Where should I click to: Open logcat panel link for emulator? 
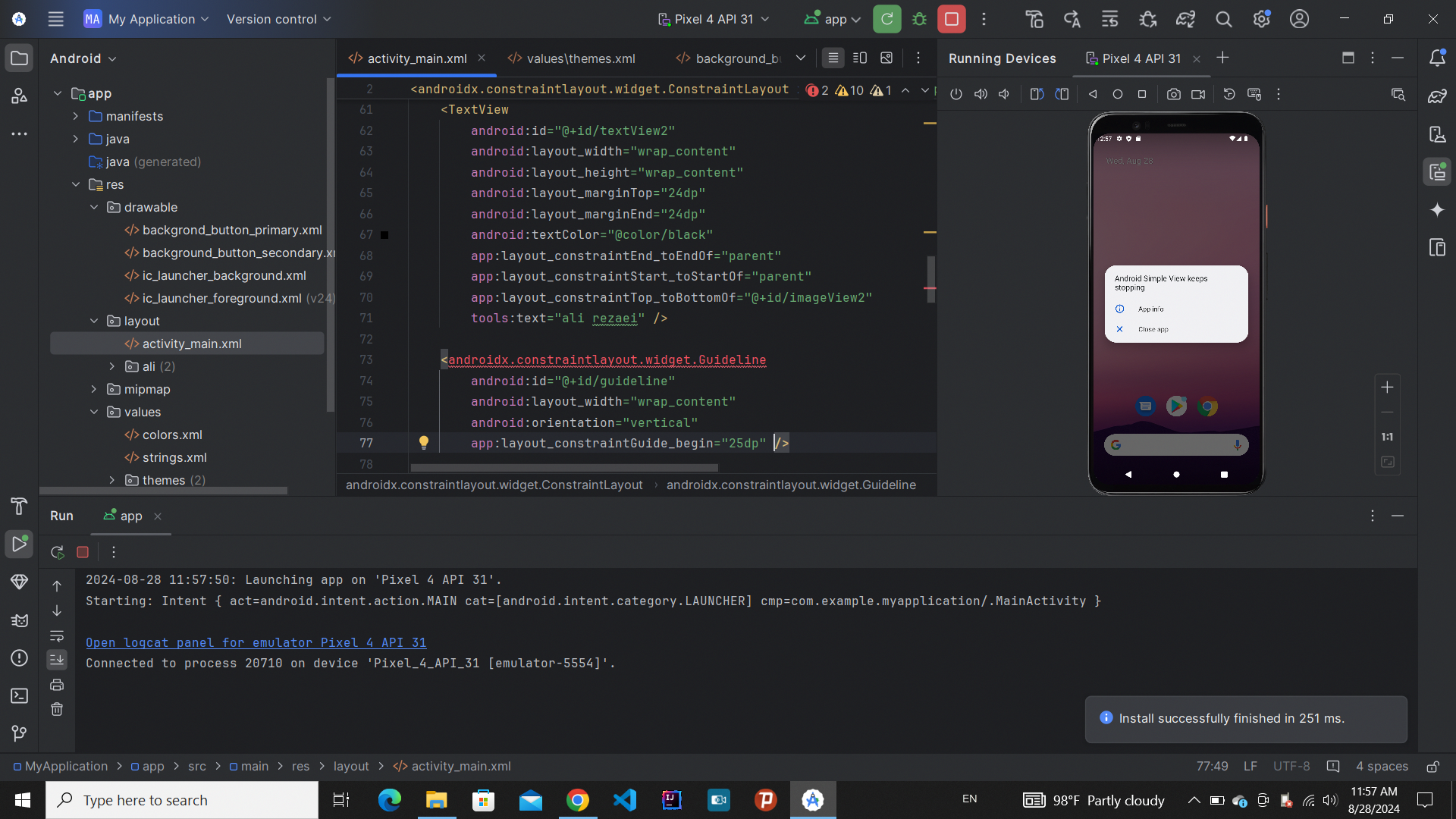[256, 642]
